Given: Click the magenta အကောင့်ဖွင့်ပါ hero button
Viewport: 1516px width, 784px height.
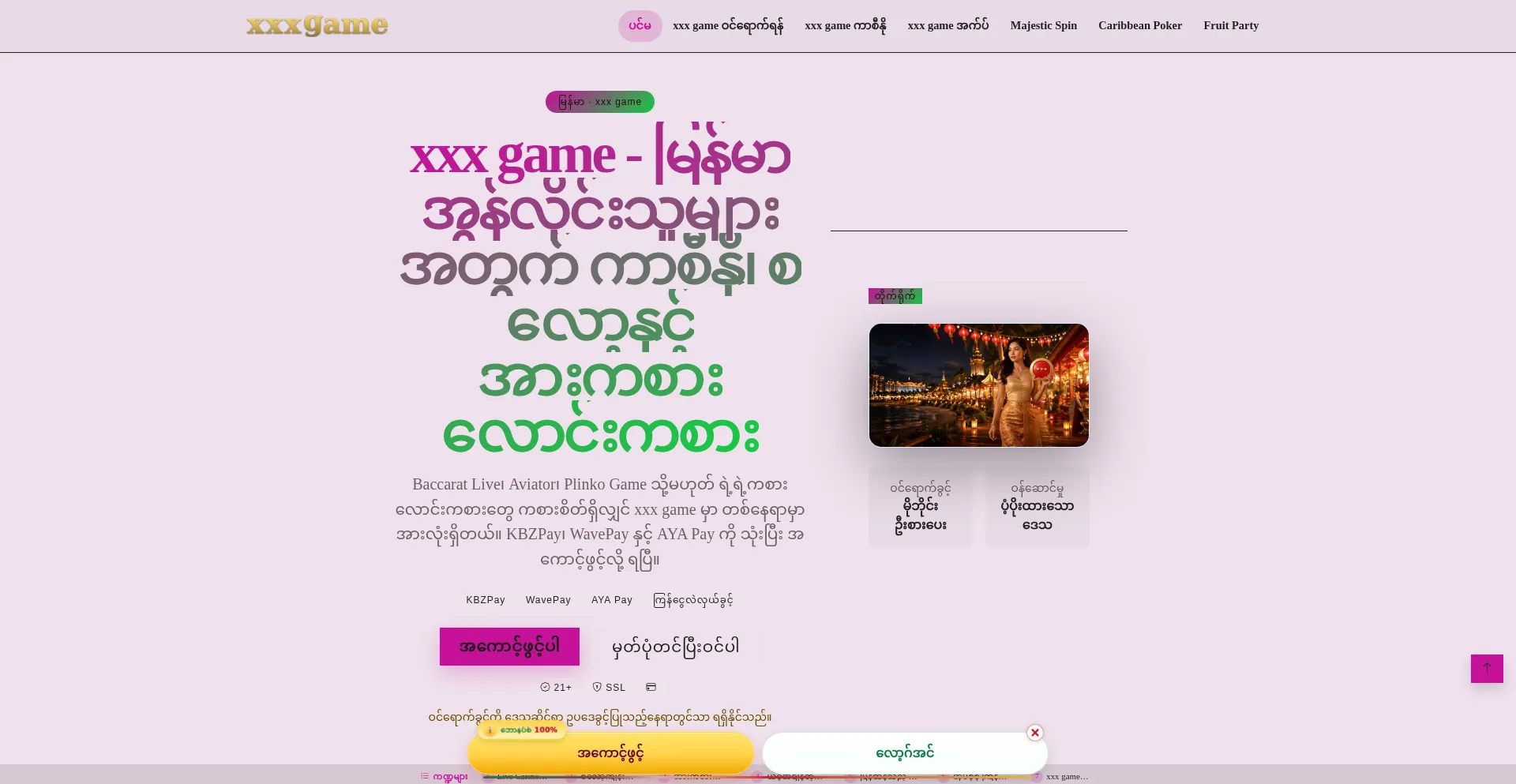Looking at the screenshot, I should pyautogui.click(x=509, y=647).
